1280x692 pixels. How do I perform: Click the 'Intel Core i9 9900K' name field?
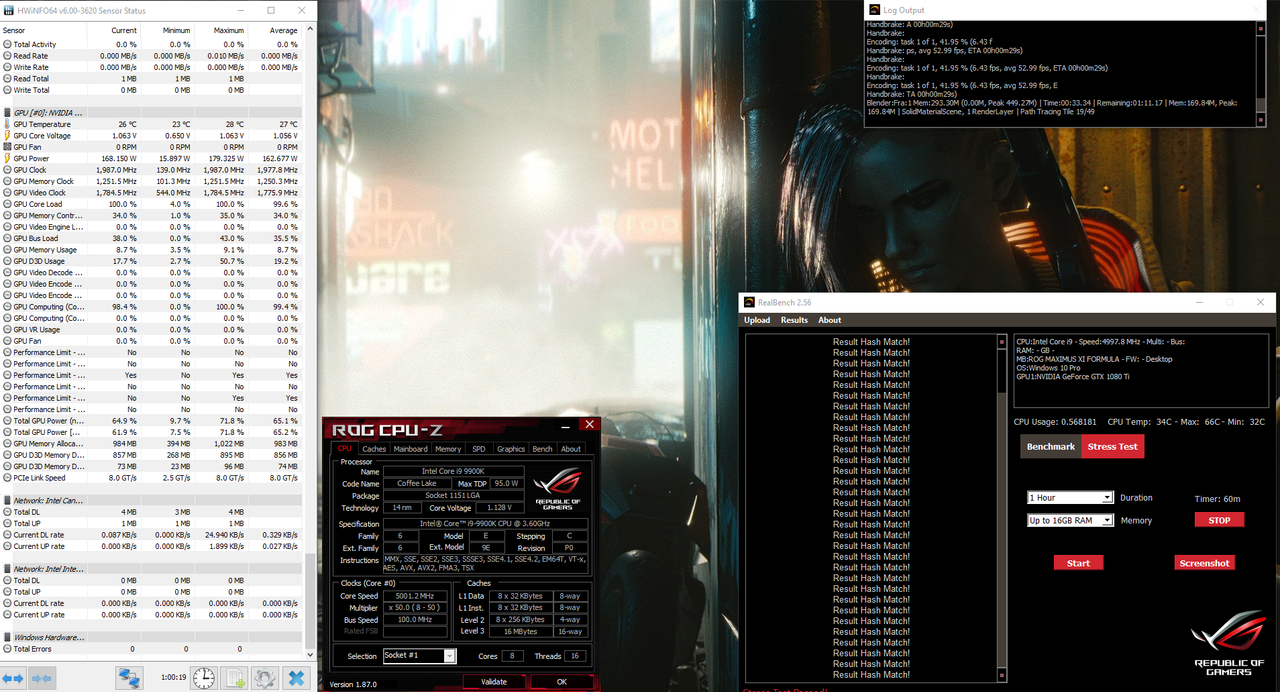pos(456,471)
